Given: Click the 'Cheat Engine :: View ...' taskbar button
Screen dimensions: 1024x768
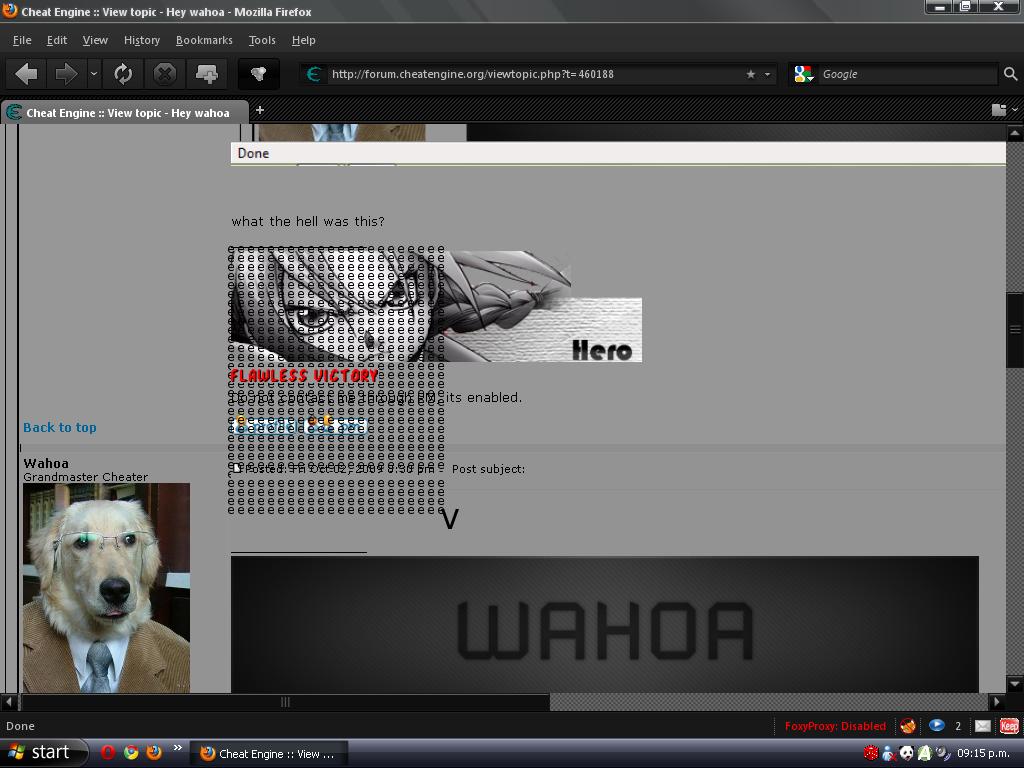Looking at the screenshot, I should click(268, 754).
